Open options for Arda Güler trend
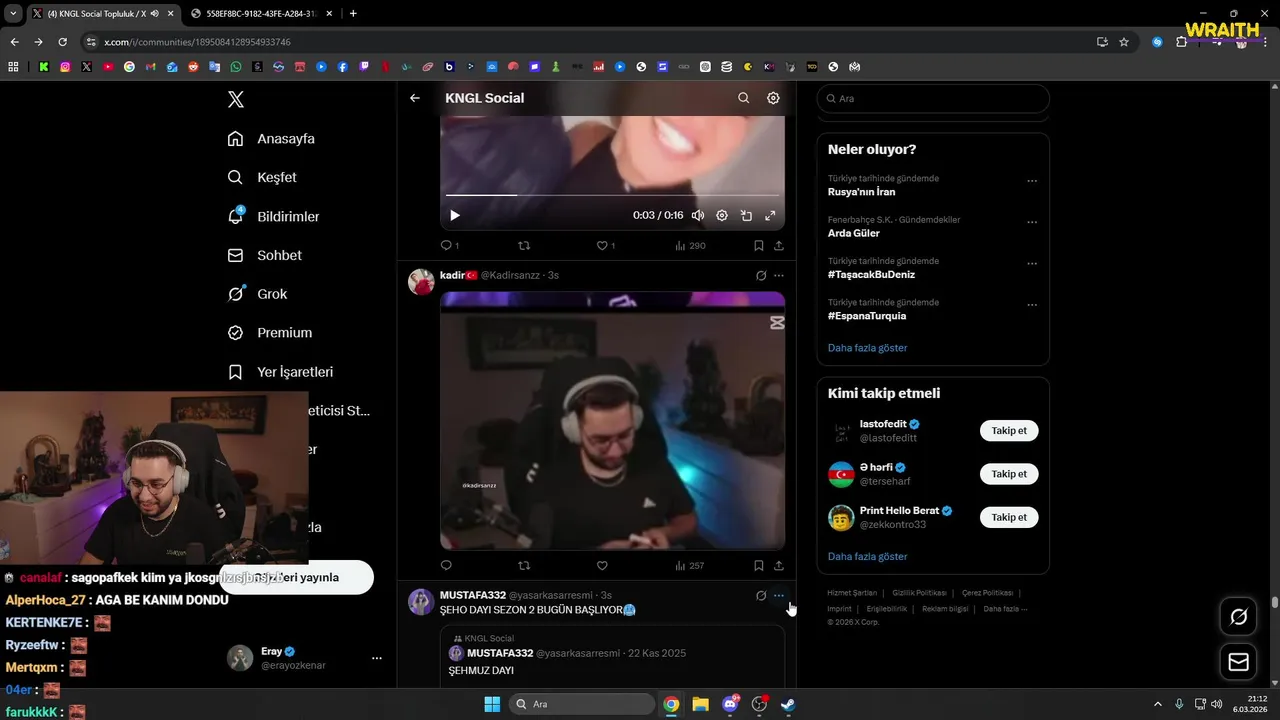Screen dimensions: 1280x720 [1032, 222]
